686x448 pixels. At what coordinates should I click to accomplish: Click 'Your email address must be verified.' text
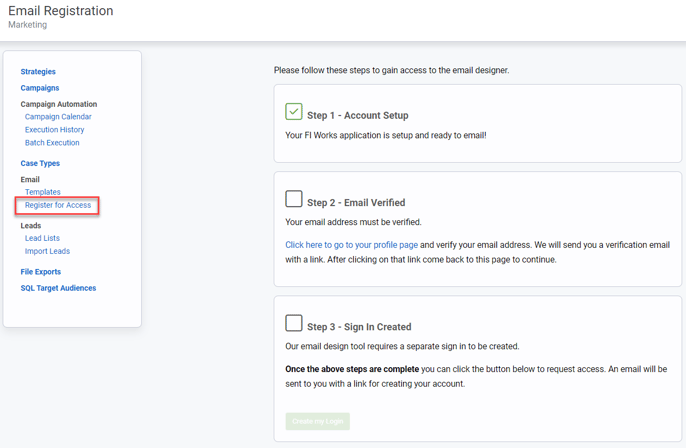click(x=354, y=222)
